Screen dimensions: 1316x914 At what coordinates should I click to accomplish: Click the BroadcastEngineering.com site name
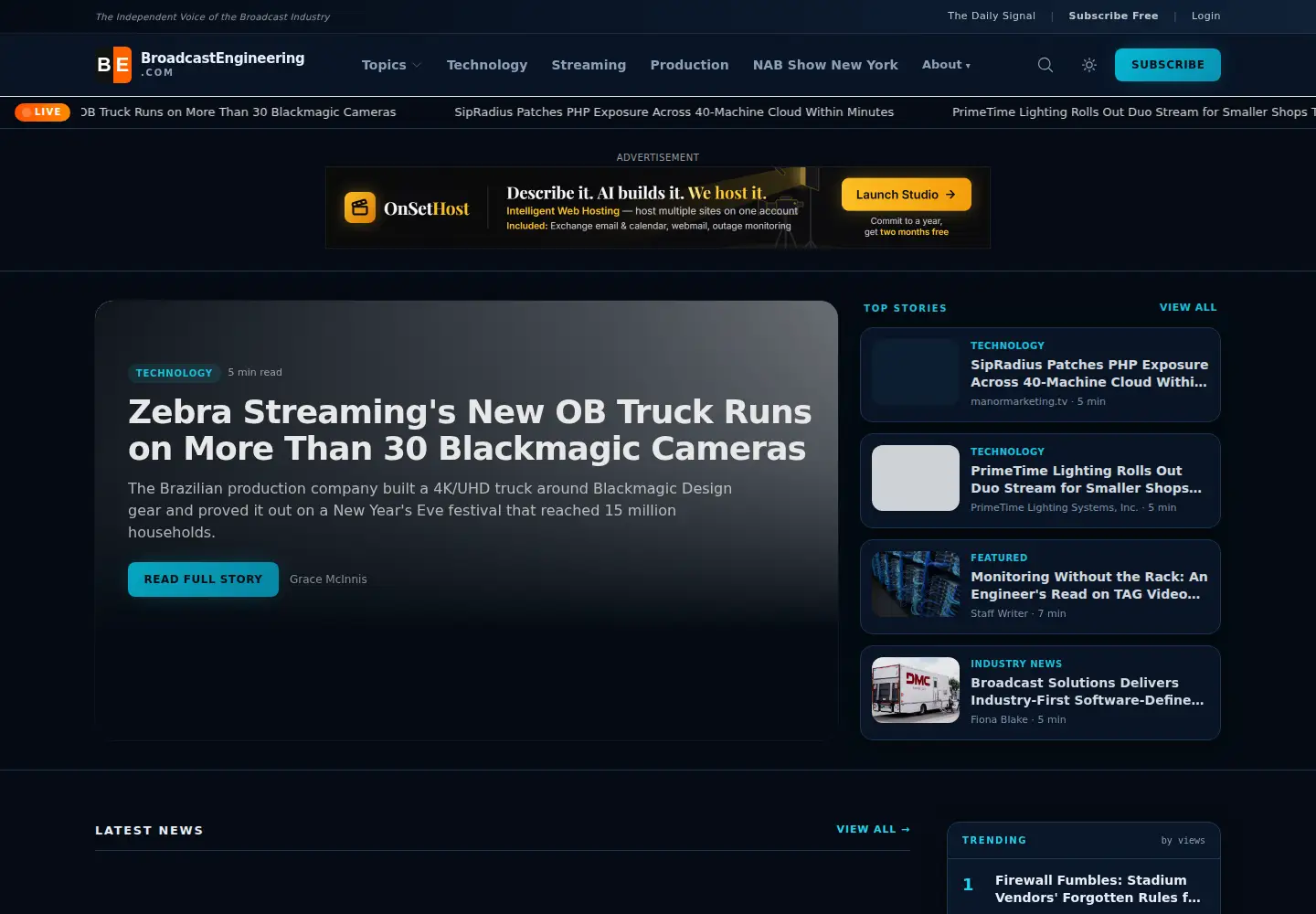(223, 63)
